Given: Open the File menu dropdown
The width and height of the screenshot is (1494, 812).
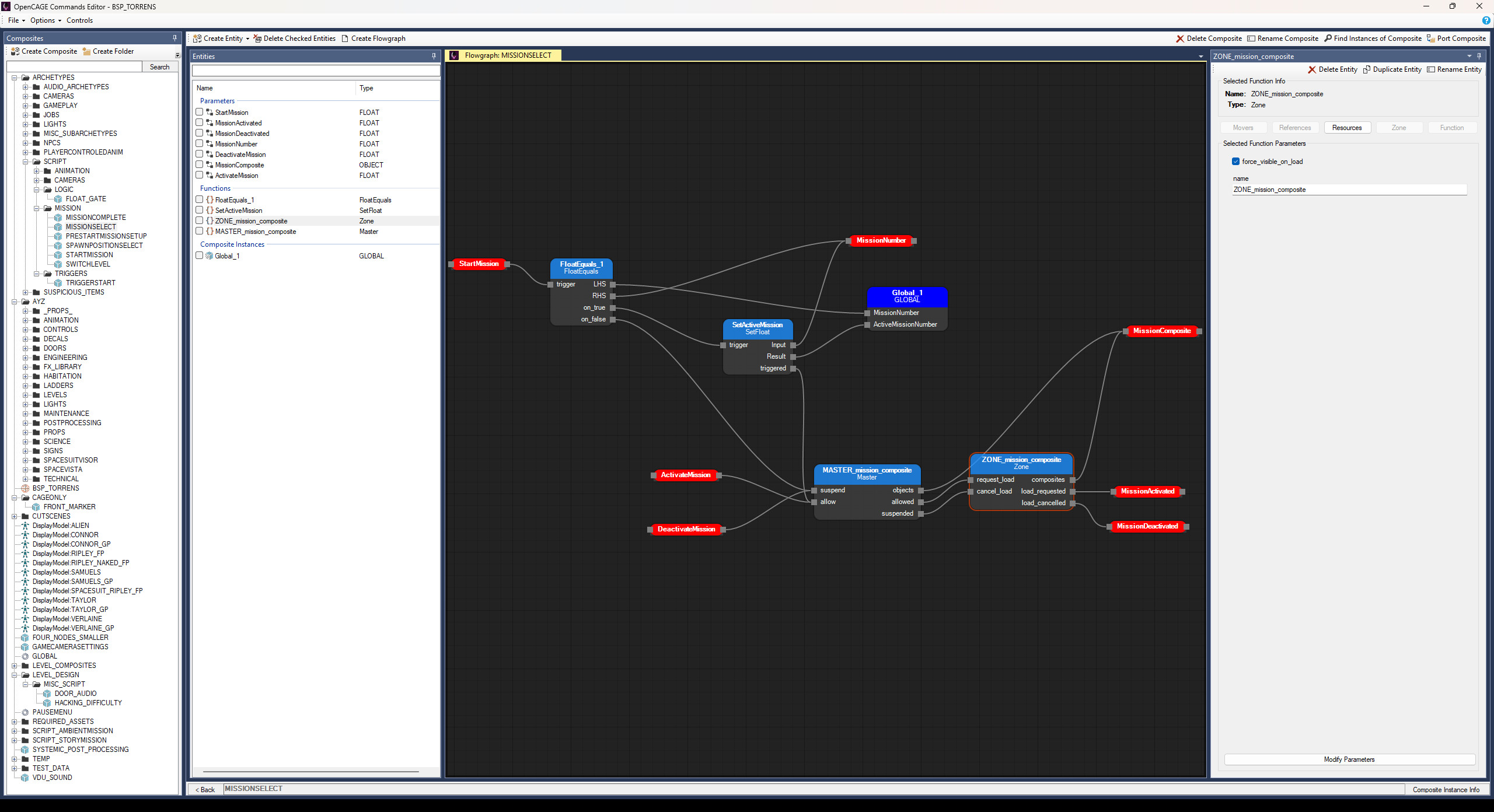Looking at the screenshot, I should pos(13,20).
